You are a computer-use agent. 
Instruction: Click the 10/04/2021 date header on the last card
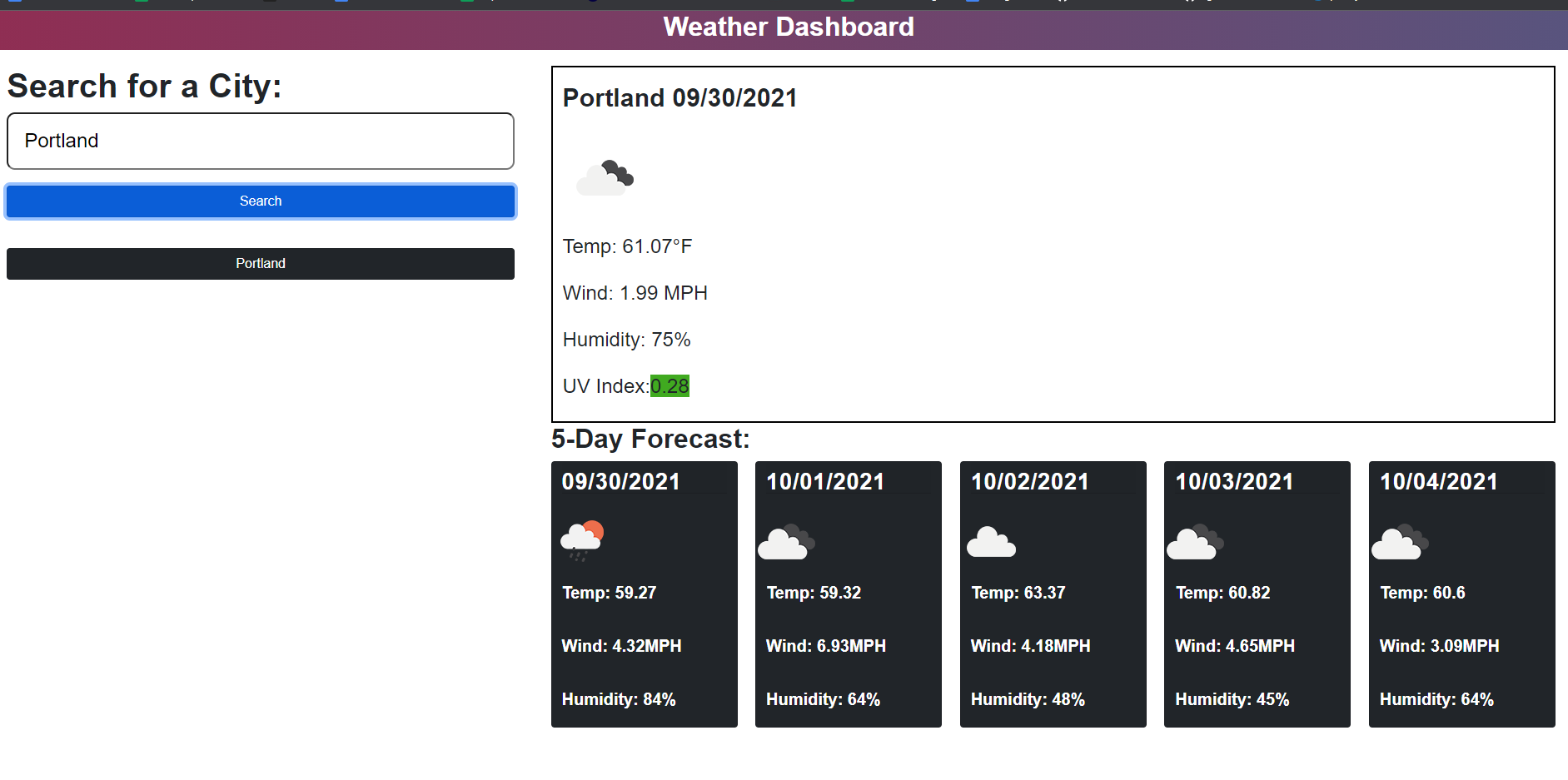pos(1439,481)
